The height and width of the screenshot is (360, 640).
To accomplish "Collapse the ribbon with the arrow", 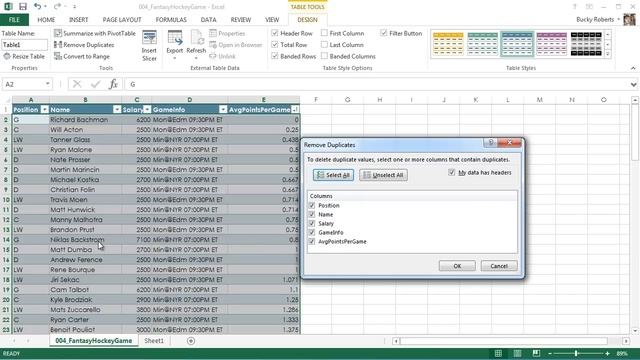I will click(x=633, y=68).
